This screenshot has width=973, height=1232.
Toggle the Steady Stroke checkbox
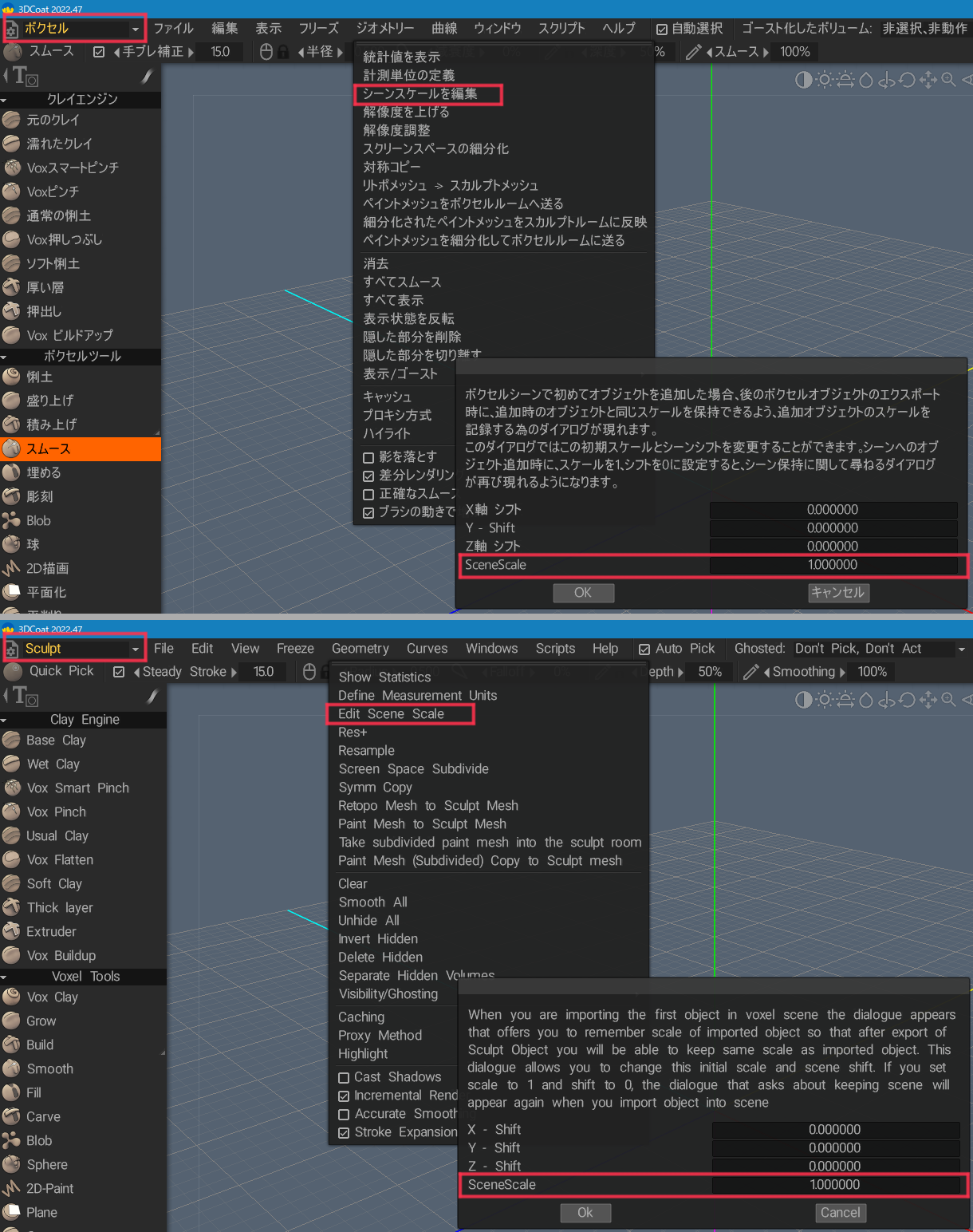(x=119, y=672)
